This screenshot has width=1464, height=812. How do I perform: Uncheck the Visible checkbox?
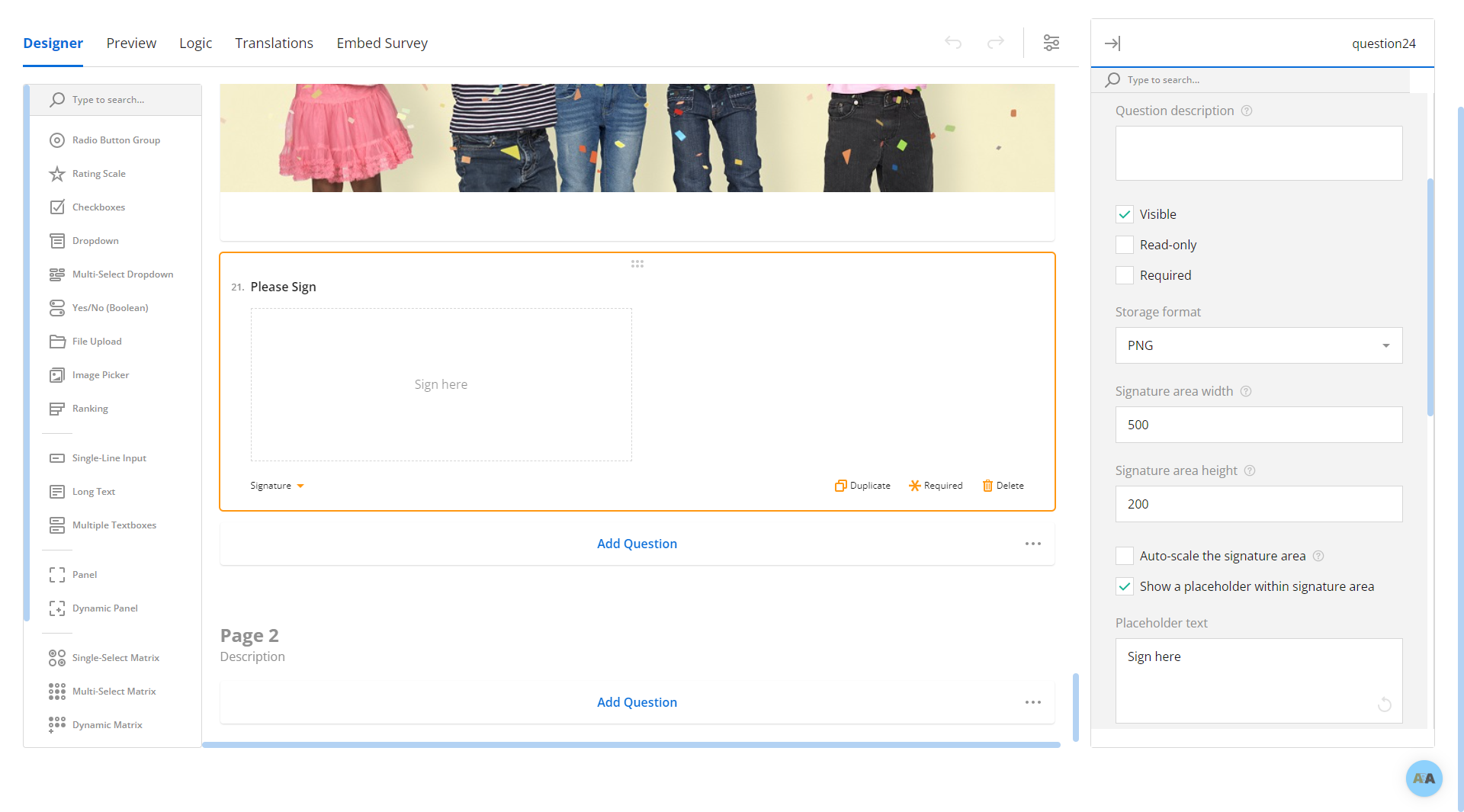[x=1125, y=214]
